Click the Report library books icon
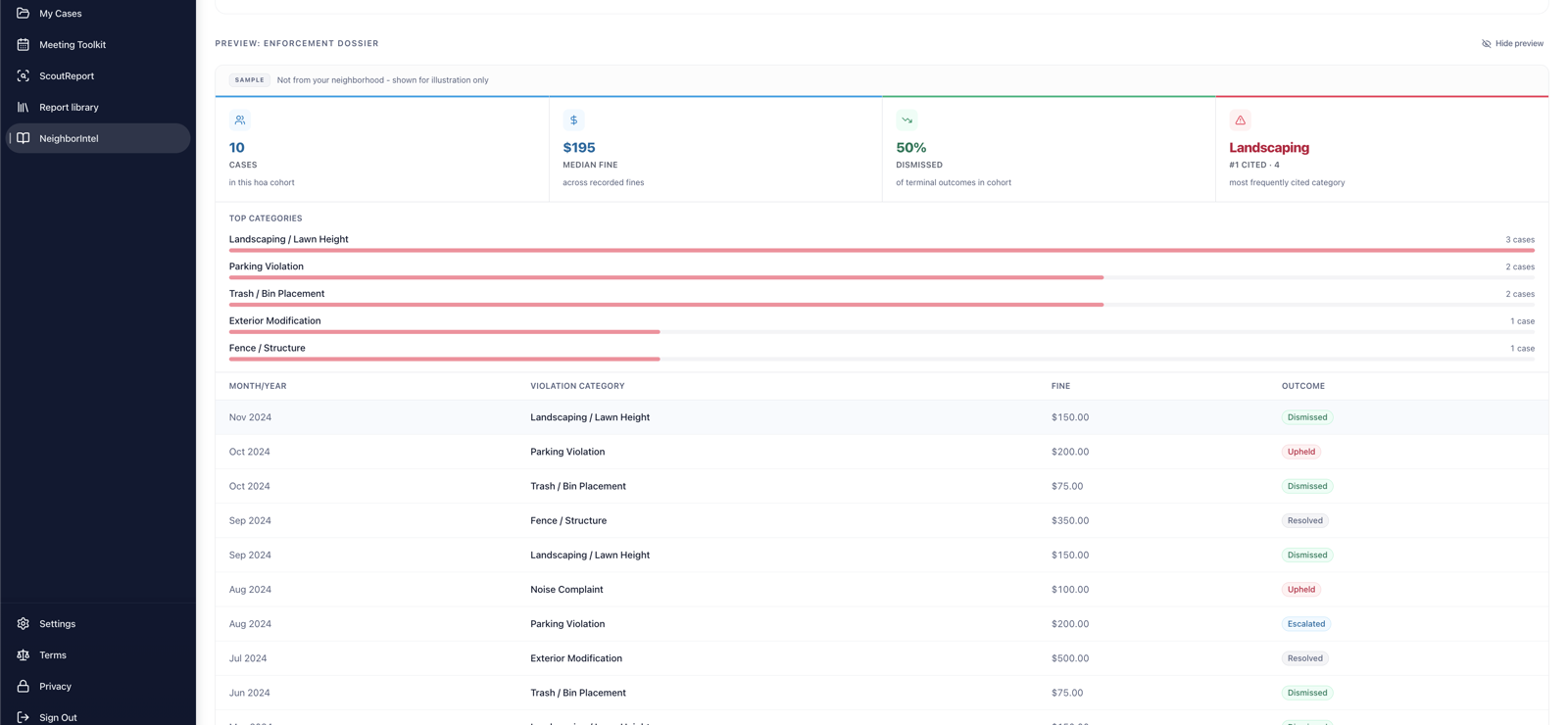1568x725 pixels. click(x=24, y=108)
